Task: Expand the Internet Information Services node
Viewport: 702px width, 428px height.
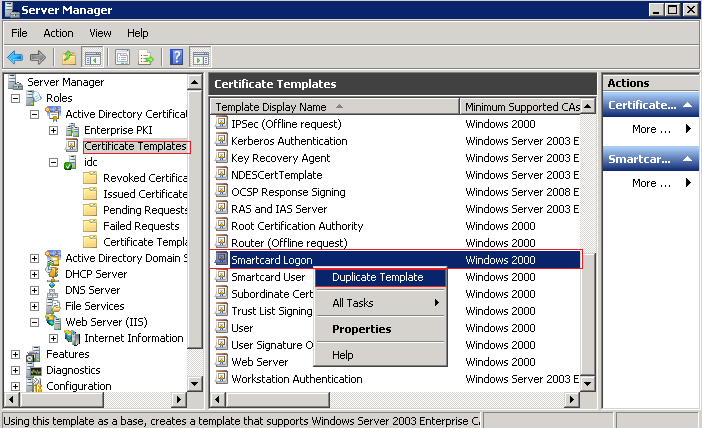Action: tap(53, 338)
